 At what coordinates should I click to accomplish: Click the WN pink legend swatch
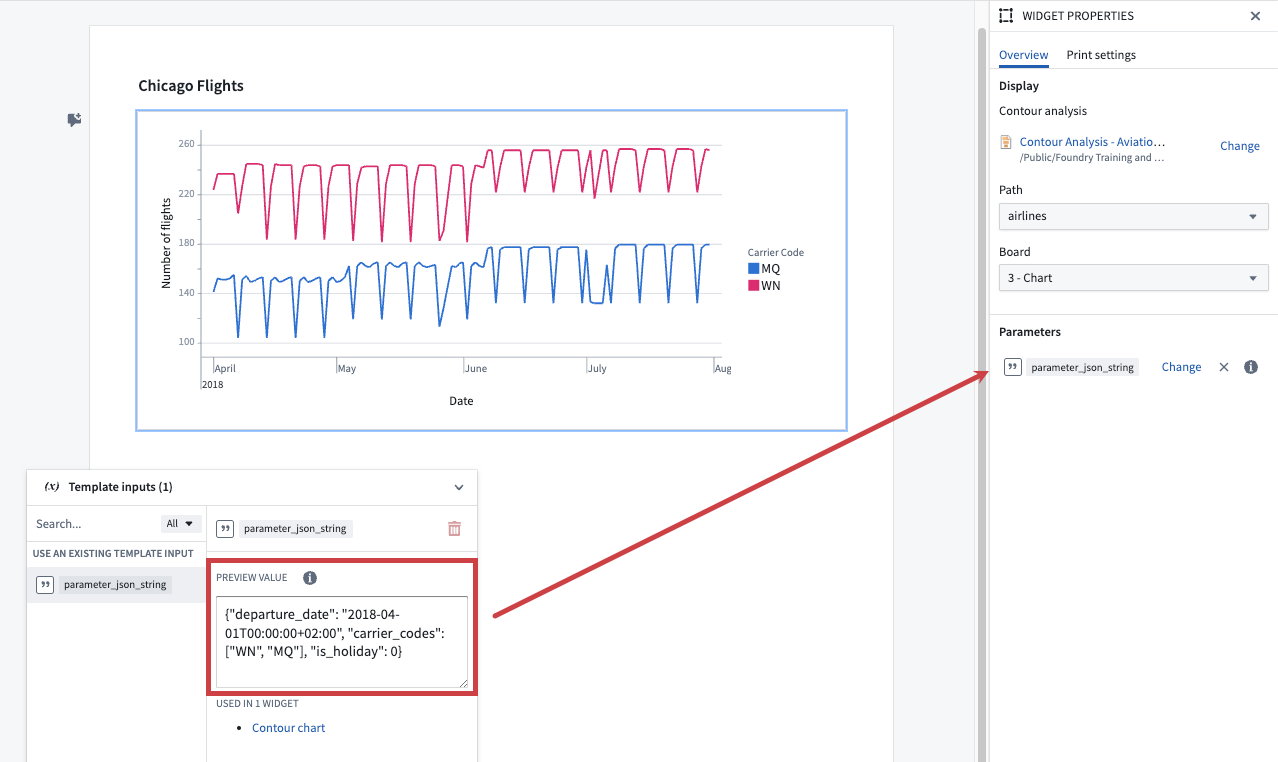[754, 286]
